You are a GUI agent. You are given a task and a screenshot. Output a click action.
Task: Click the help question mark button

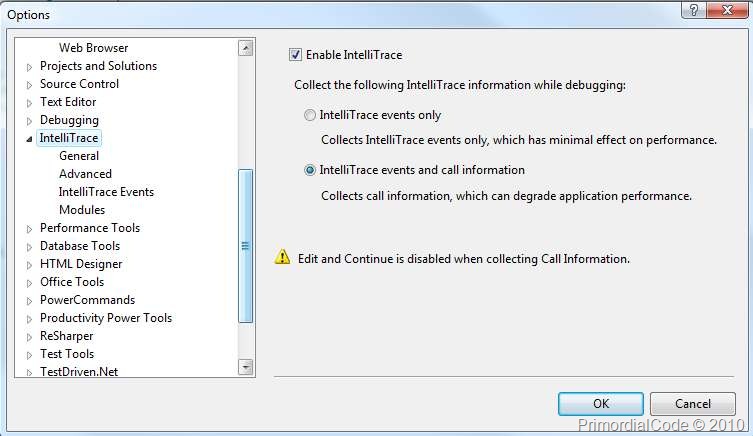[x=693, y=10]
